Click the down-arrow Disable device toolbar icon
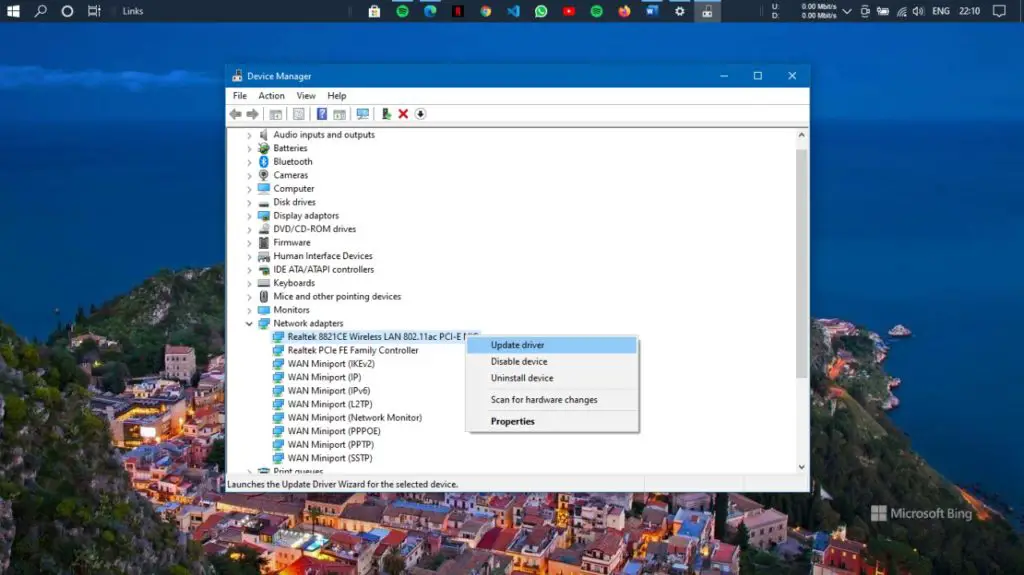Screen dimensions: 1024x575 click(x=421, y=114)
